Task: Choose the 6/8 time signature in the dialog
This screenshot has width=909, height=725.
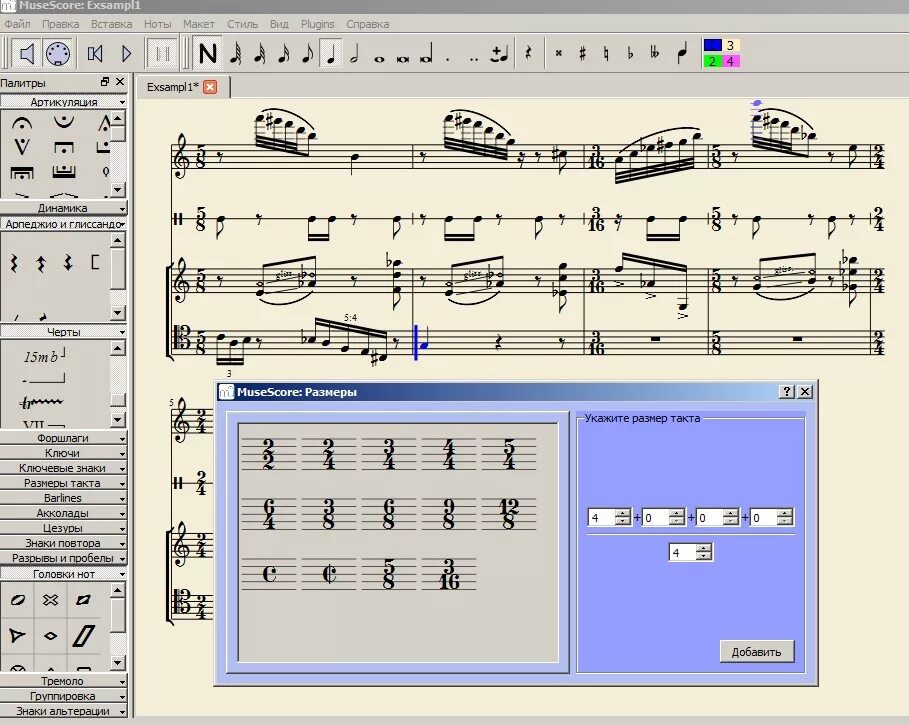Action: (388, 513)
